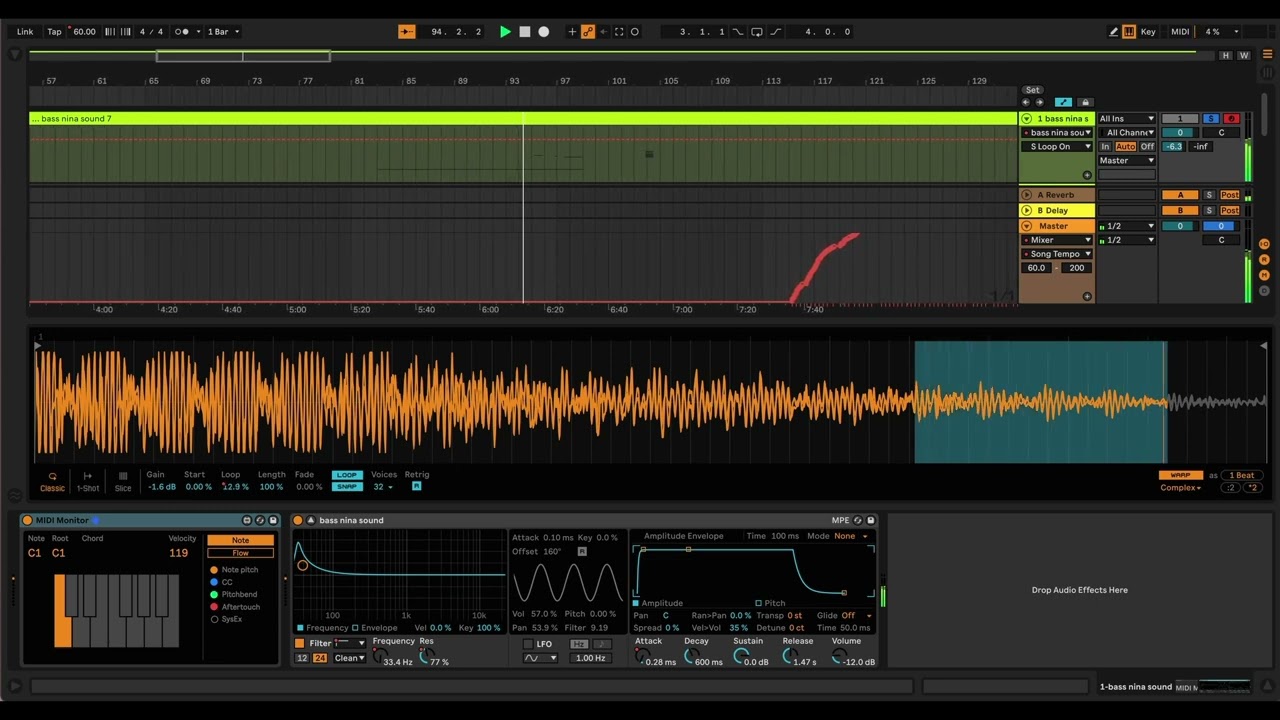Open the Complex warp mode dropdown
The height and width of the screenshot is (720, 1280).
click(x=1181, y=488)
